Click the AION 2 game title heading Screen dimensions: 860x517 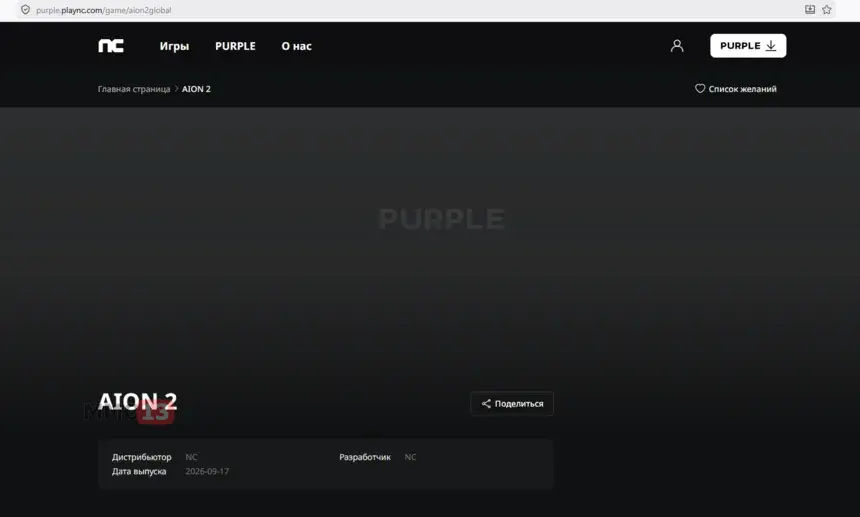138,401
